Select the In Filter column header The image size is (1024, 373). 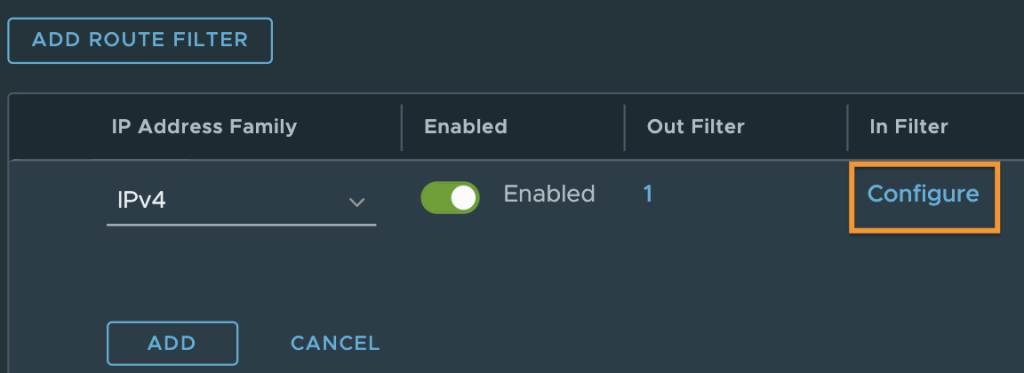[908, 127]
